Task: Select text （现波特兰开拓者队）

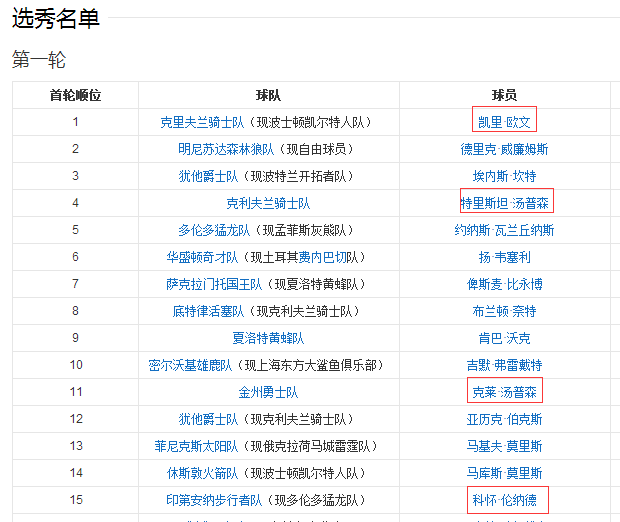Action: 299,176
